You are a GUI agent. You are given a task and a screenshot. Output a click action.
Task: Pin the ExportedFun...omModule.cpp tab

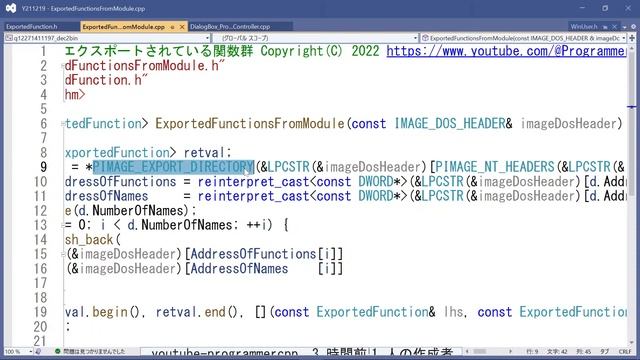(x=172, y=27)
